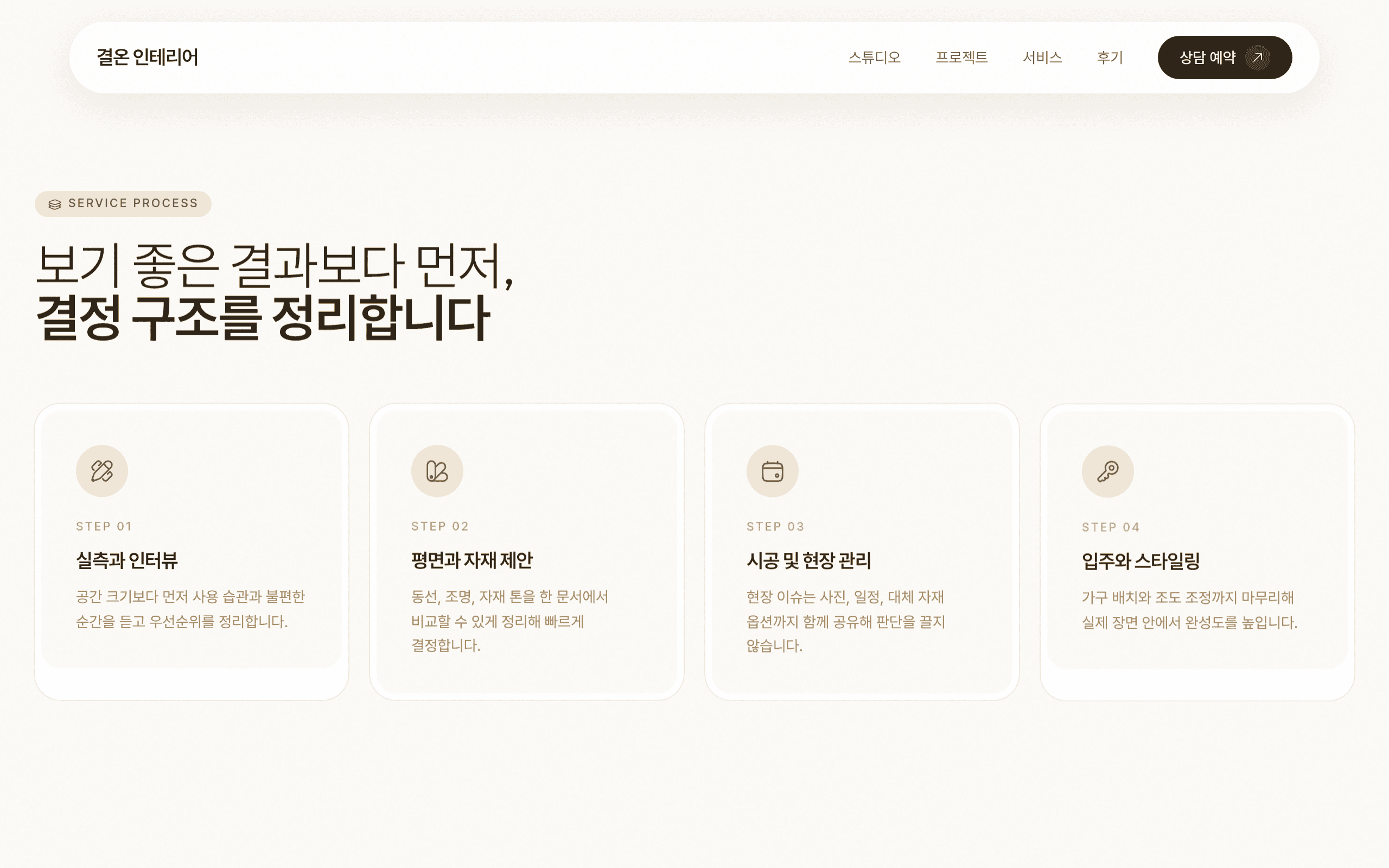
Task: Click the calendar icon on the STEP 03 card
Action: pos(772,470)
